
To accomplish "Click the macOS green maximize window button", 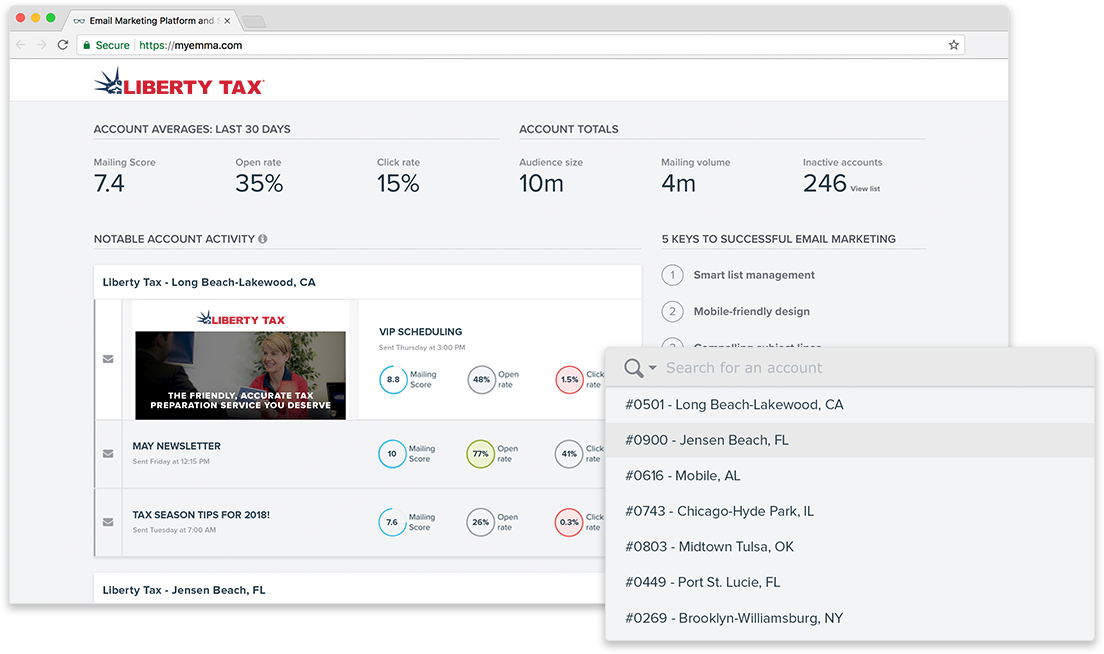I will pos(51,18).
